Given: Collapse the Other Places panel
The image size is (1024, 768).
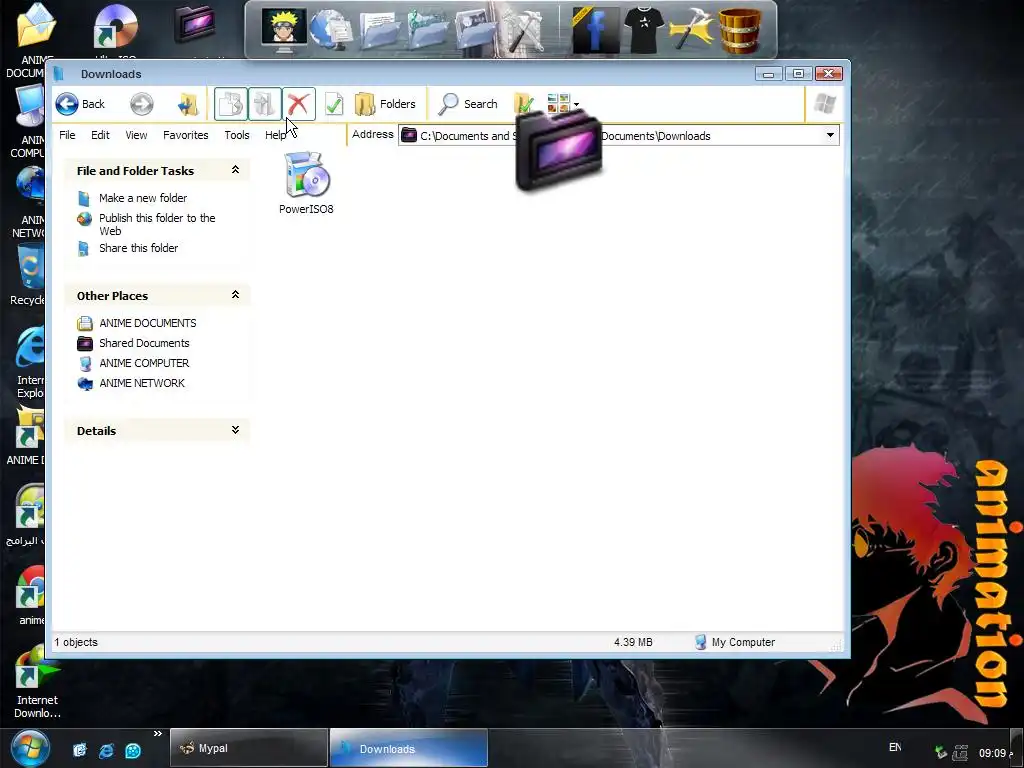Looking at the screenshot, I should [x=235, y=295].
